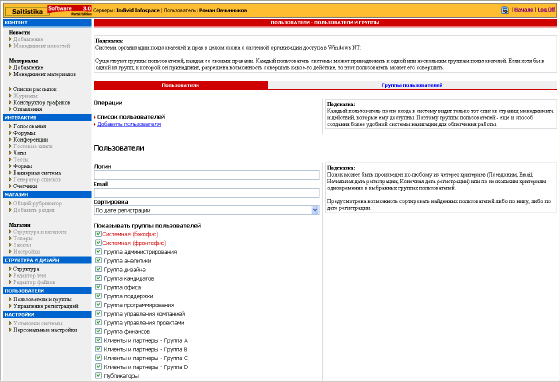Open Форумы in the sidebar
Screen dimensions: 560x382
pyautogui.click(x=24, y=133)
